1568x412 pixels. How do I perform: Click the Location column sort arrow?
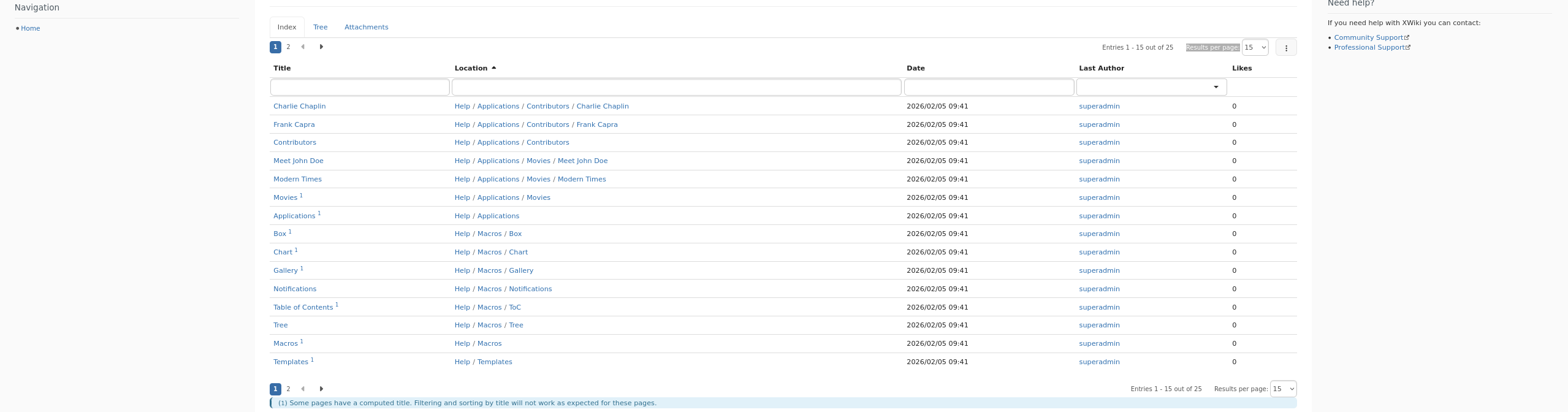coord(493,68)
